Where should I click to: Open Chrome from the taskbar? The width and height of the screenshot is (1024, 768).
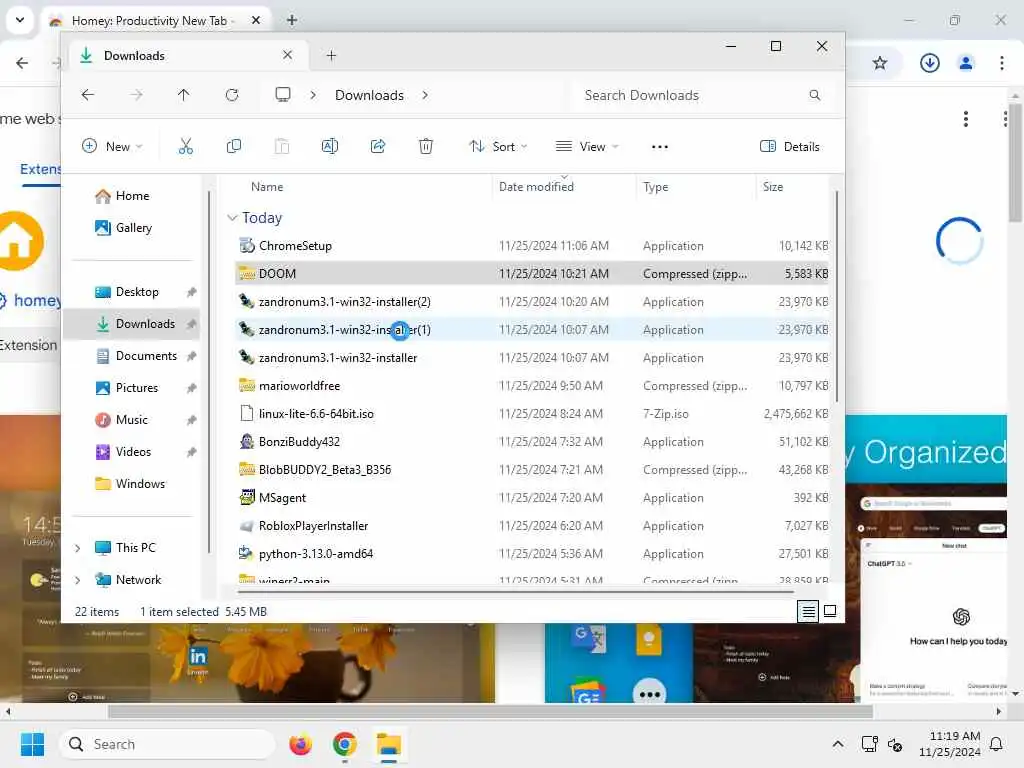(x=344, y=744)
